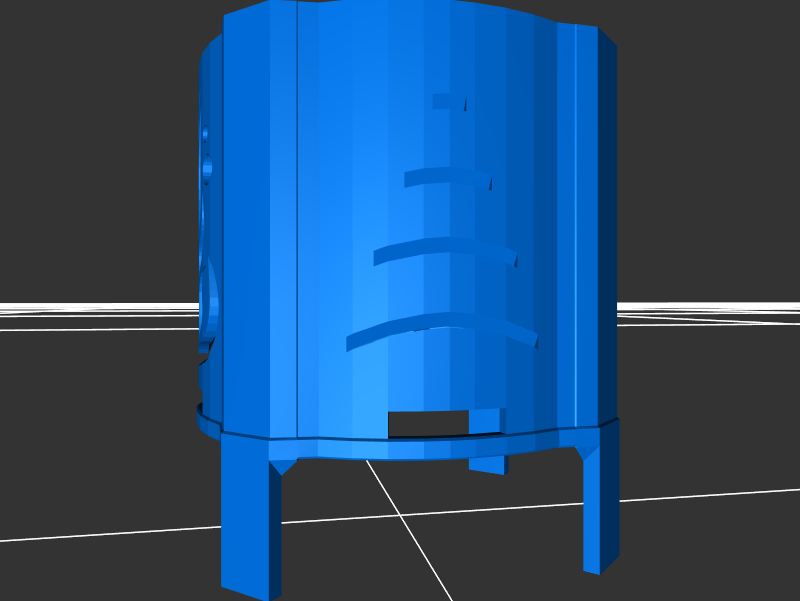Click the narrow beveled panel on right edge
Image resolution: width=800 pixels, height=601 pixels.
click(x=607, y=230)
